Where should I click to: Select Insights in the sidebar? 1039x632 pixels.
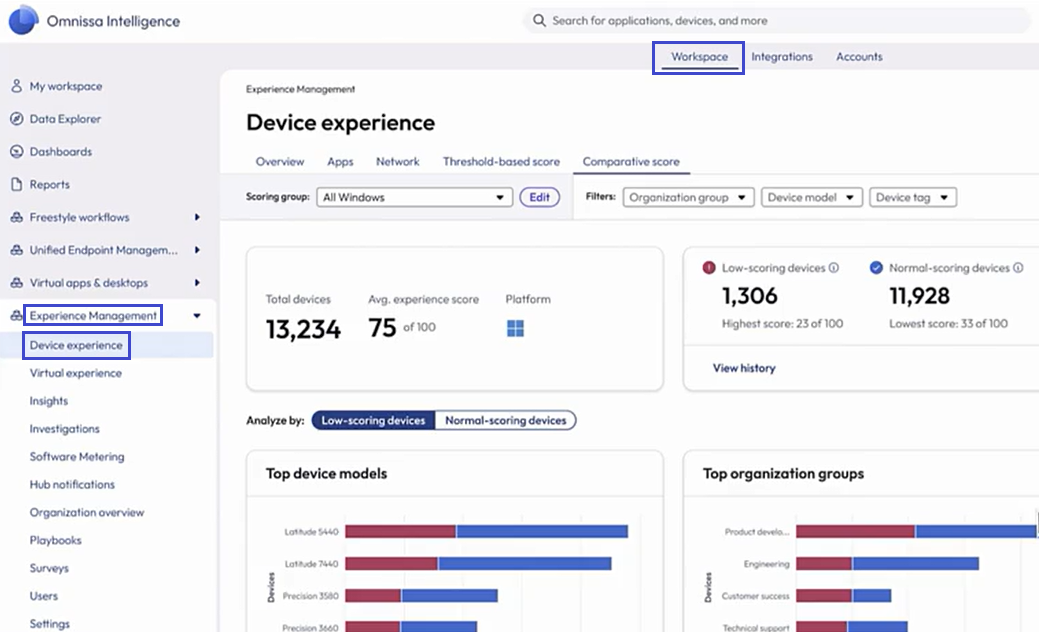pyautogui.click(x=48, y=401)
